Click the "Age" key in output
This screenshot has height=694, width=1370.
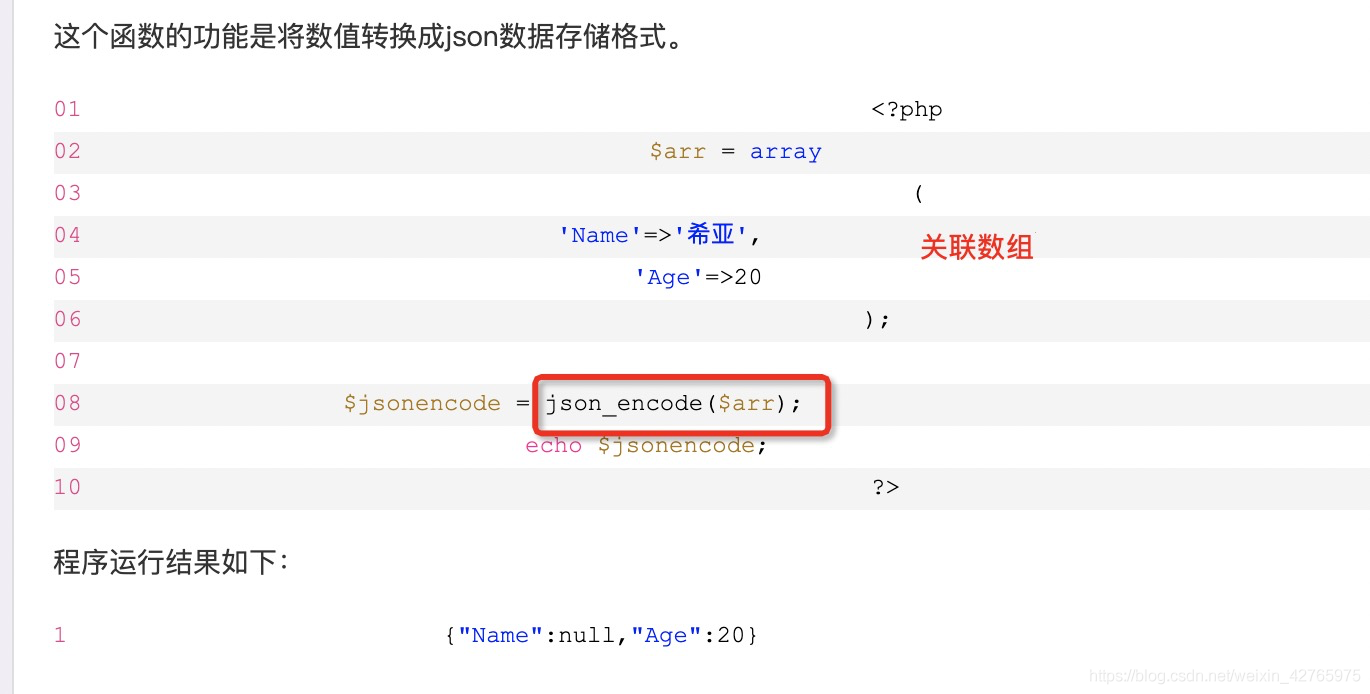point(665,635)
